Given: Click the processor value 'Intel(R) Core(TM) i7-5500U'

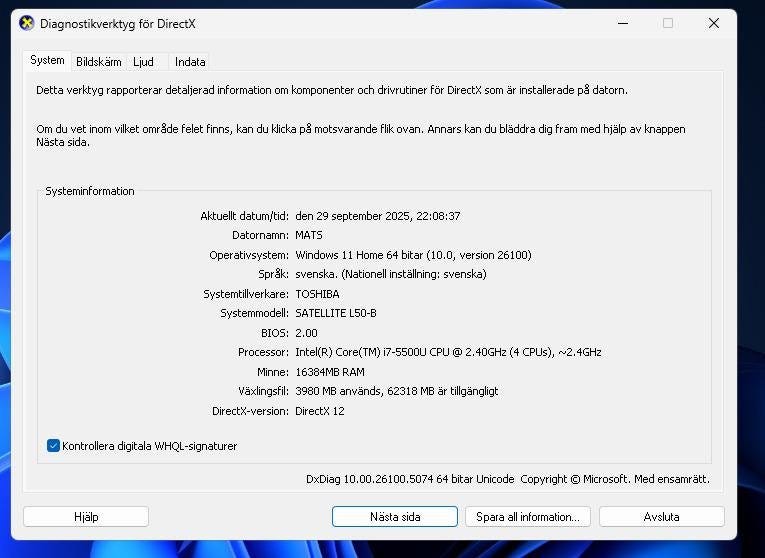Looking at the screenshot, I should coord(361,352).
